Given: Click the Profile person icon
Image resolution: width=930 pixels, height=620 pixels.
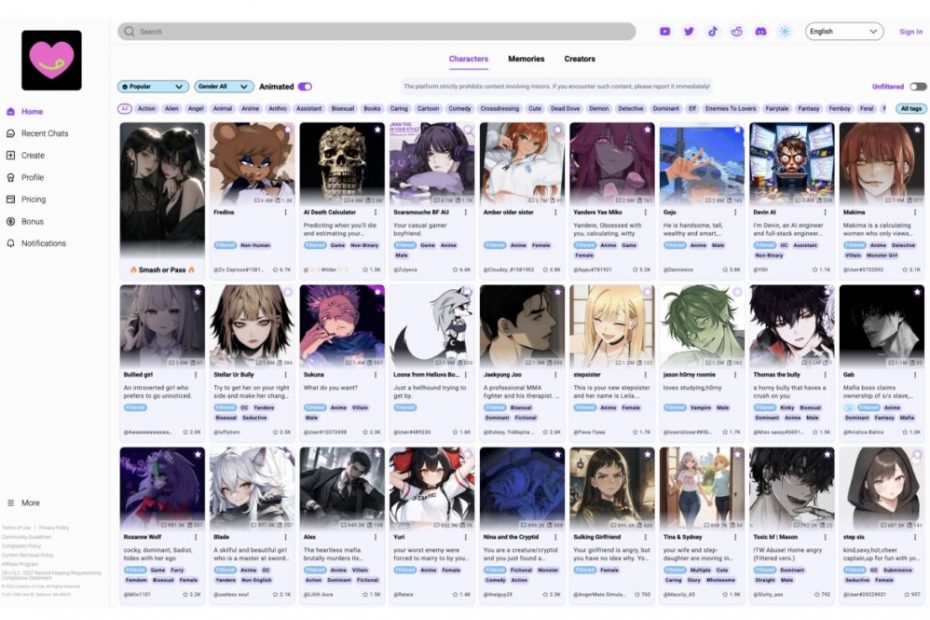Looking at the screenshot, I should pos(11,177).
